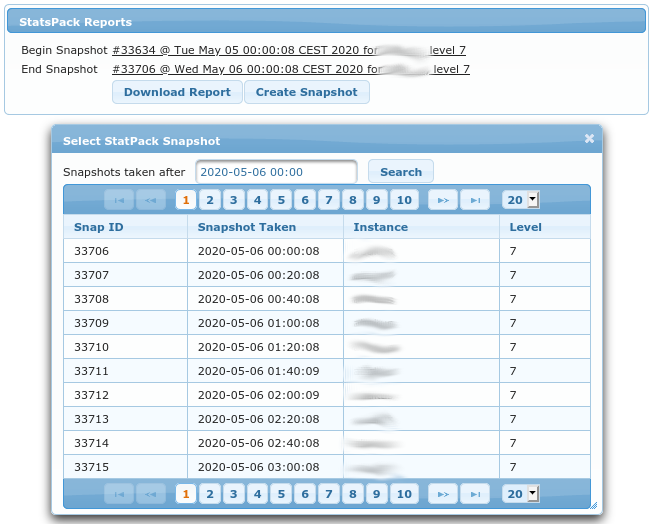Select page 5 in bottom paginator

281,494
